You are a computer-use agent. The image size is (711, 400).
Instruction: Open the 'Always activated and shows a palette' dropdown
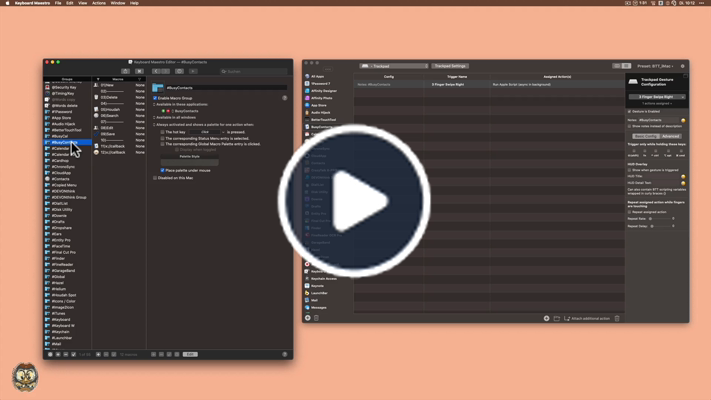coord(204,124)
